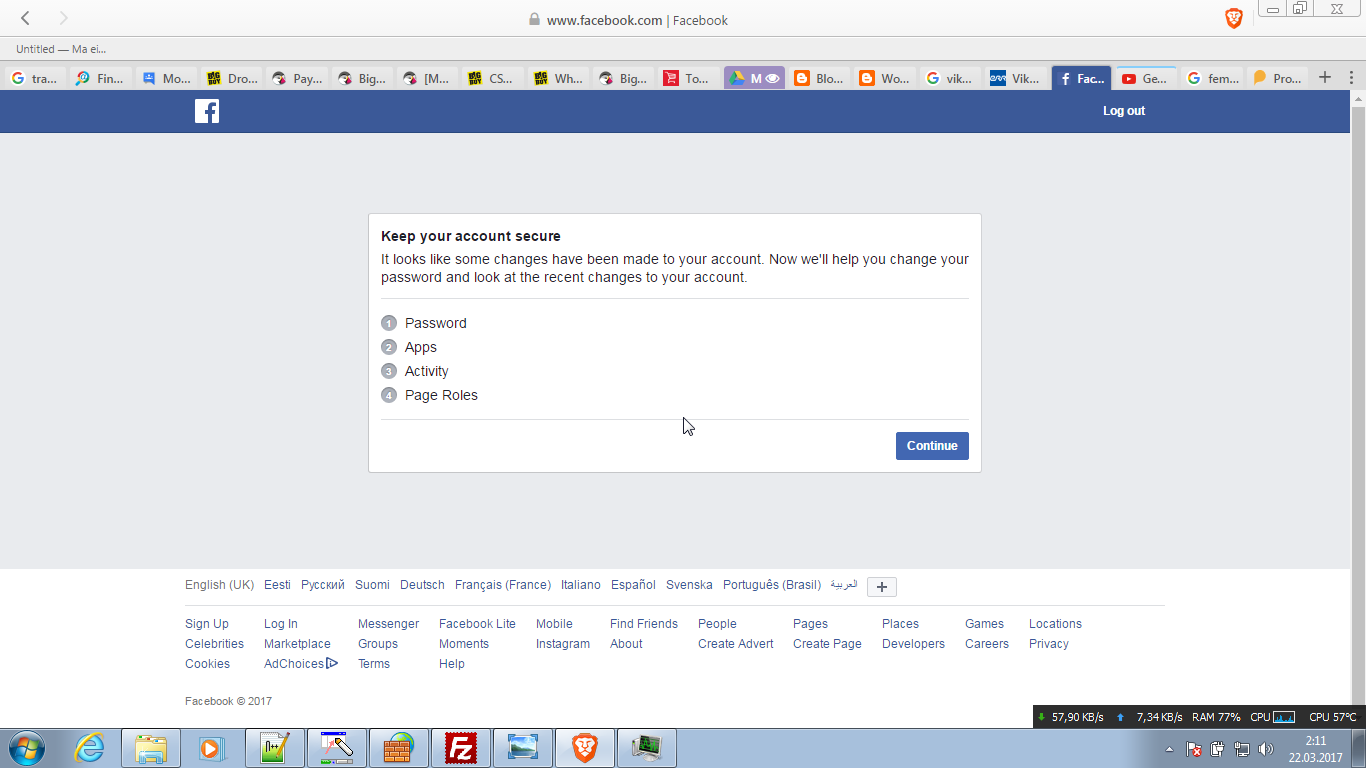The width and height of the screenshot is (1366, 768).
Task: Click the AdChoices triangle icon in footer
Action: tap(332, 663)
